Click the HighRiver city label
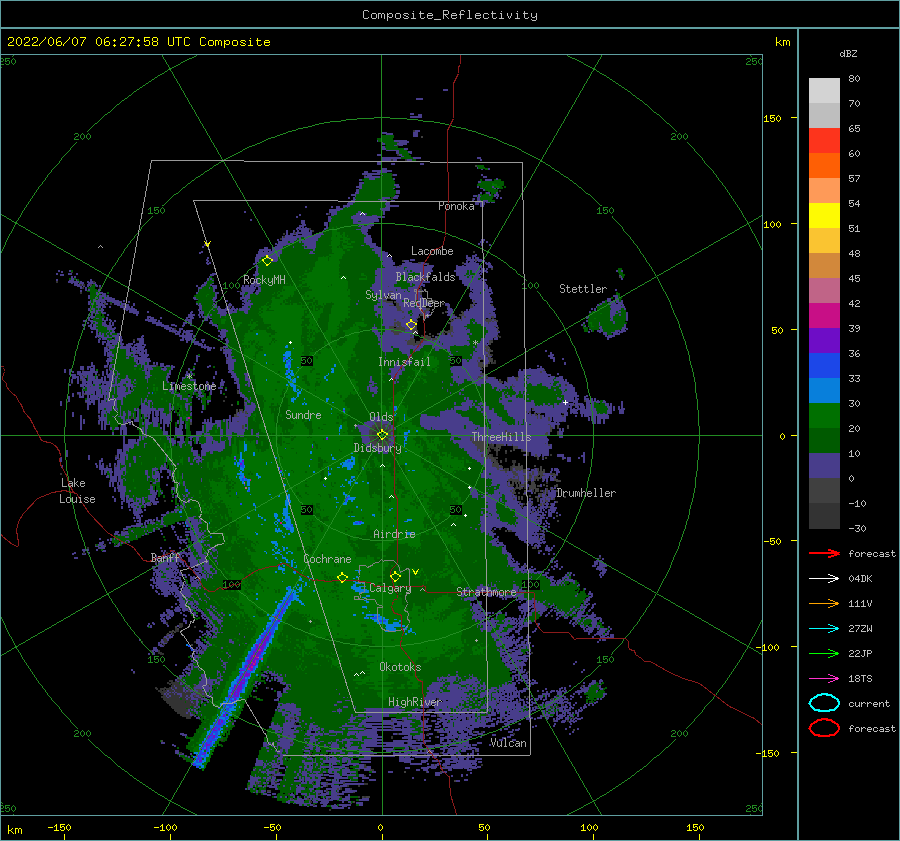The height and width of the screenshot is (841, 900). pyautogui.click(x=414, y=702)
